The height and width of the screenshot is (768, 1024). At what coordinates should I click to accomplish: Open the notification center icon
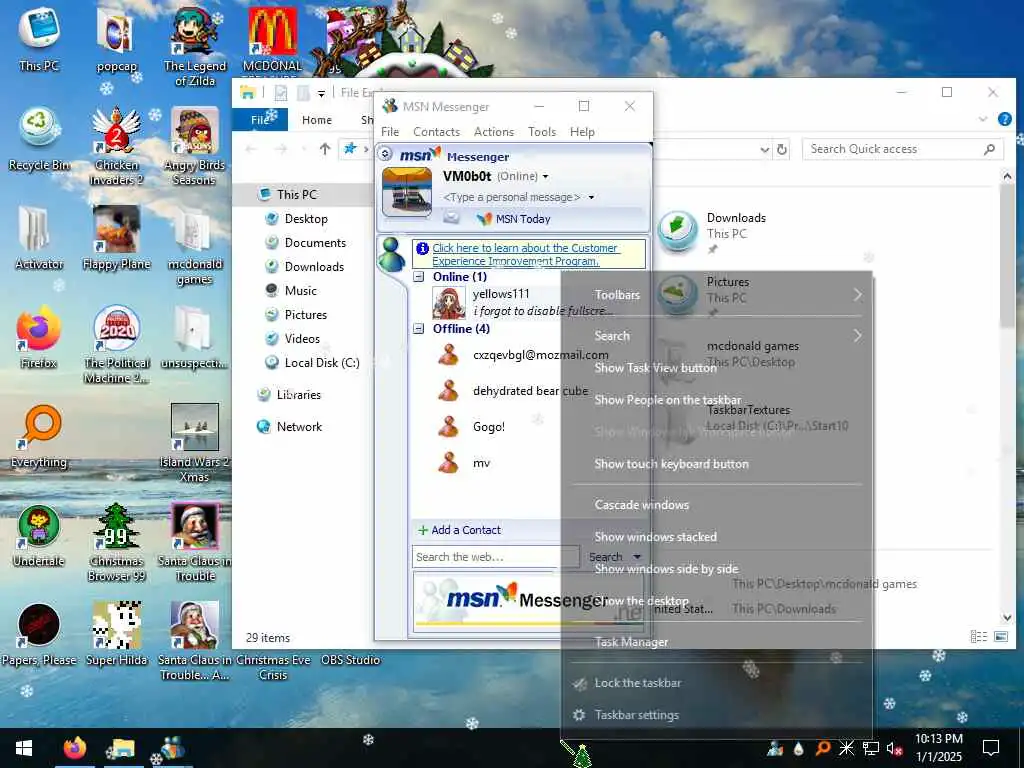tap(991, 748)
